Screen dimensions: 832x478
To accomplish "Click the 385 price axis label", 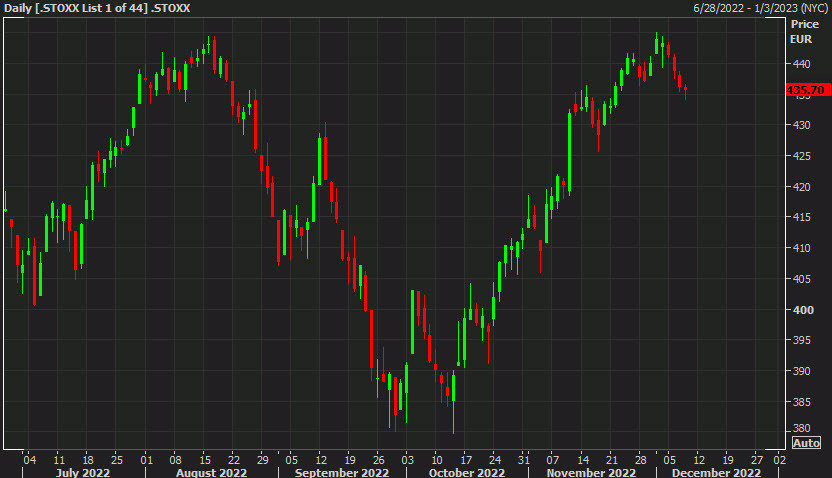I will (801, 402).
